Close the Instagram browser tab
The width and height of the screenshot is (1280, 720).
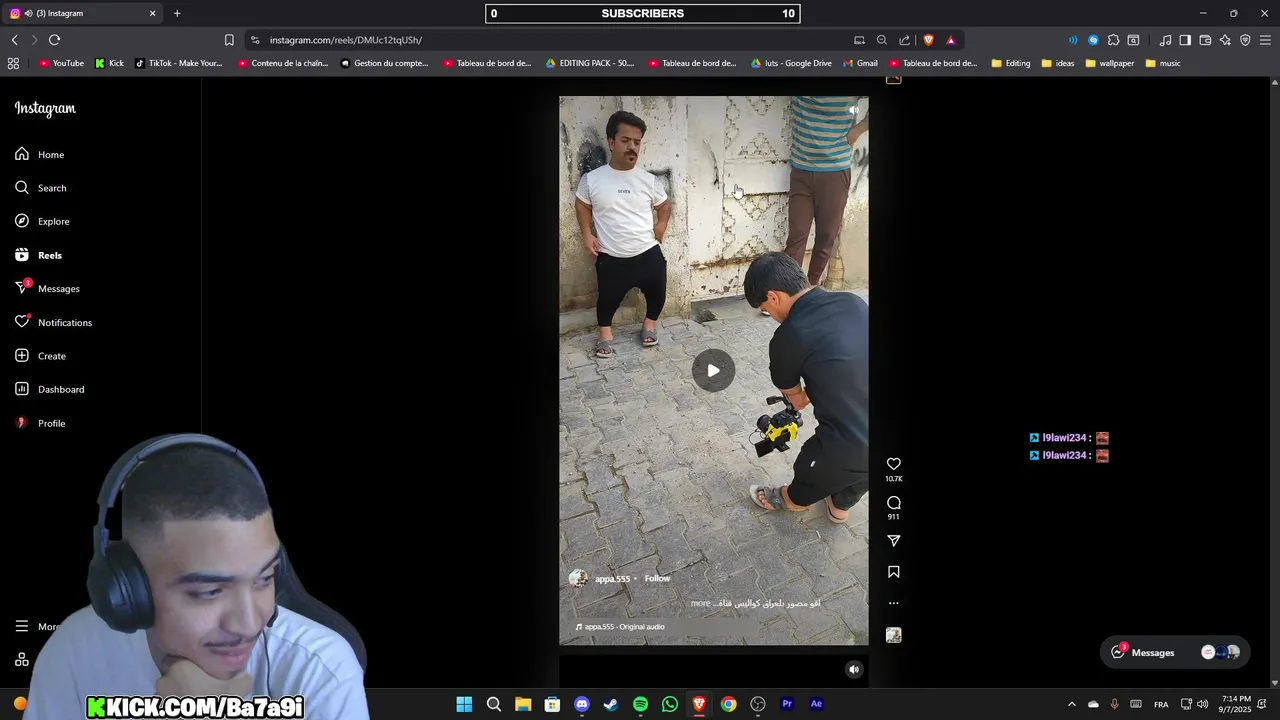pos(152,13)
